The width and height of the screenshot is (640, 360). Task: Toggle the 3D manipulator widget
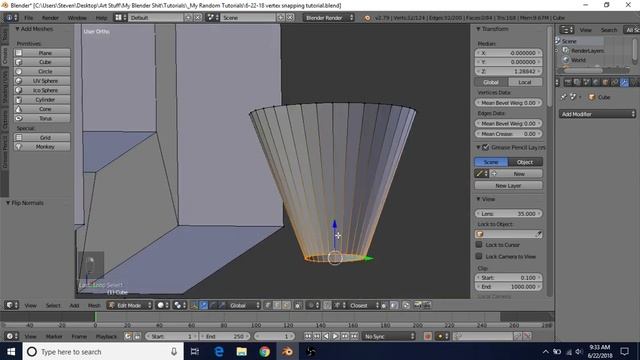point(194,305)
